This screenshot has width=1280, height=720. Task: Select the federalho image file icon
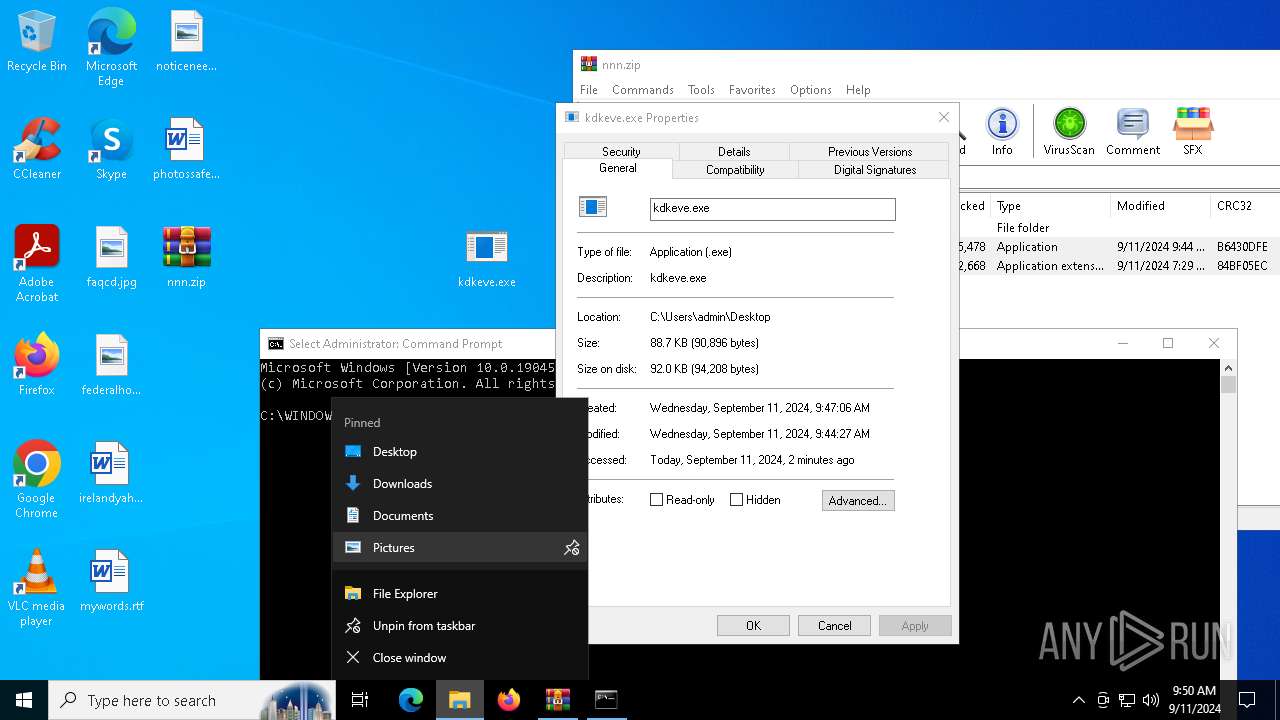click(111, 366)
